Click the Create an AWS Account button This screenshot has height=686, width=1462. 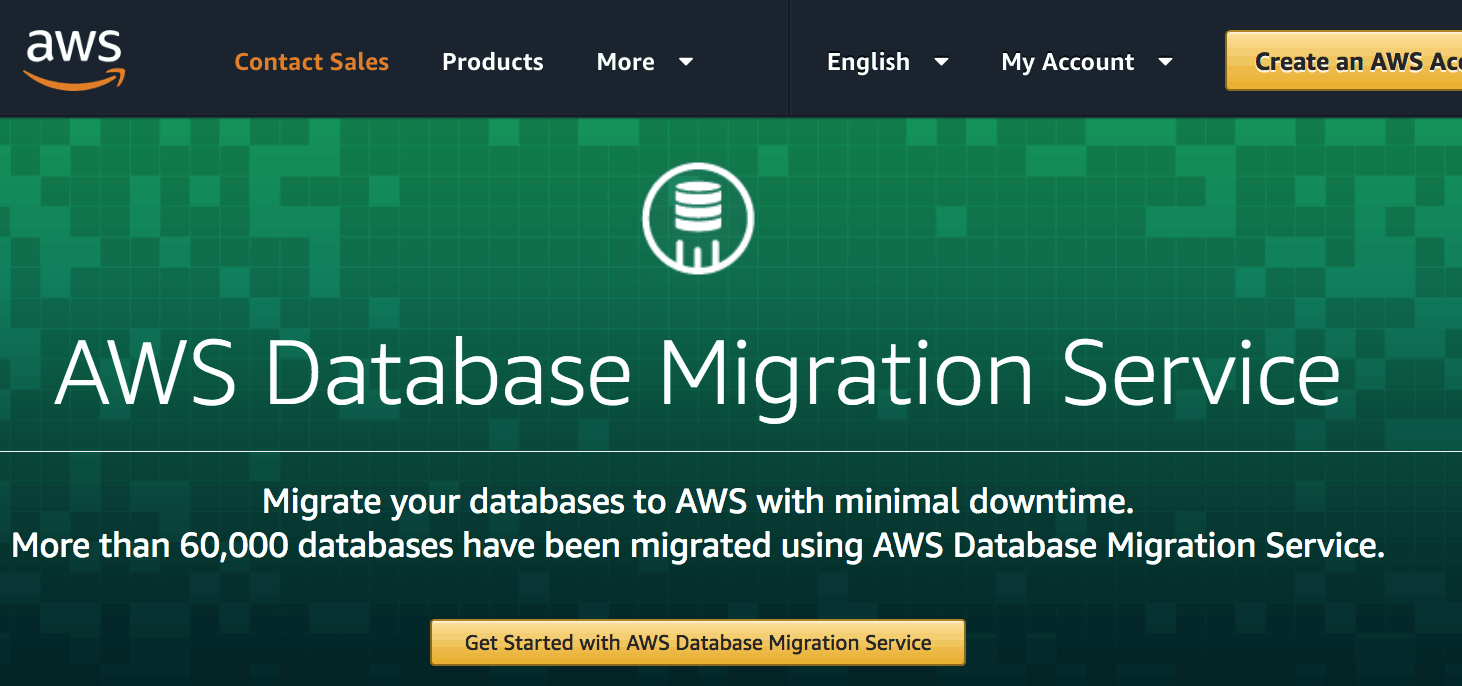coord(1344,61)
